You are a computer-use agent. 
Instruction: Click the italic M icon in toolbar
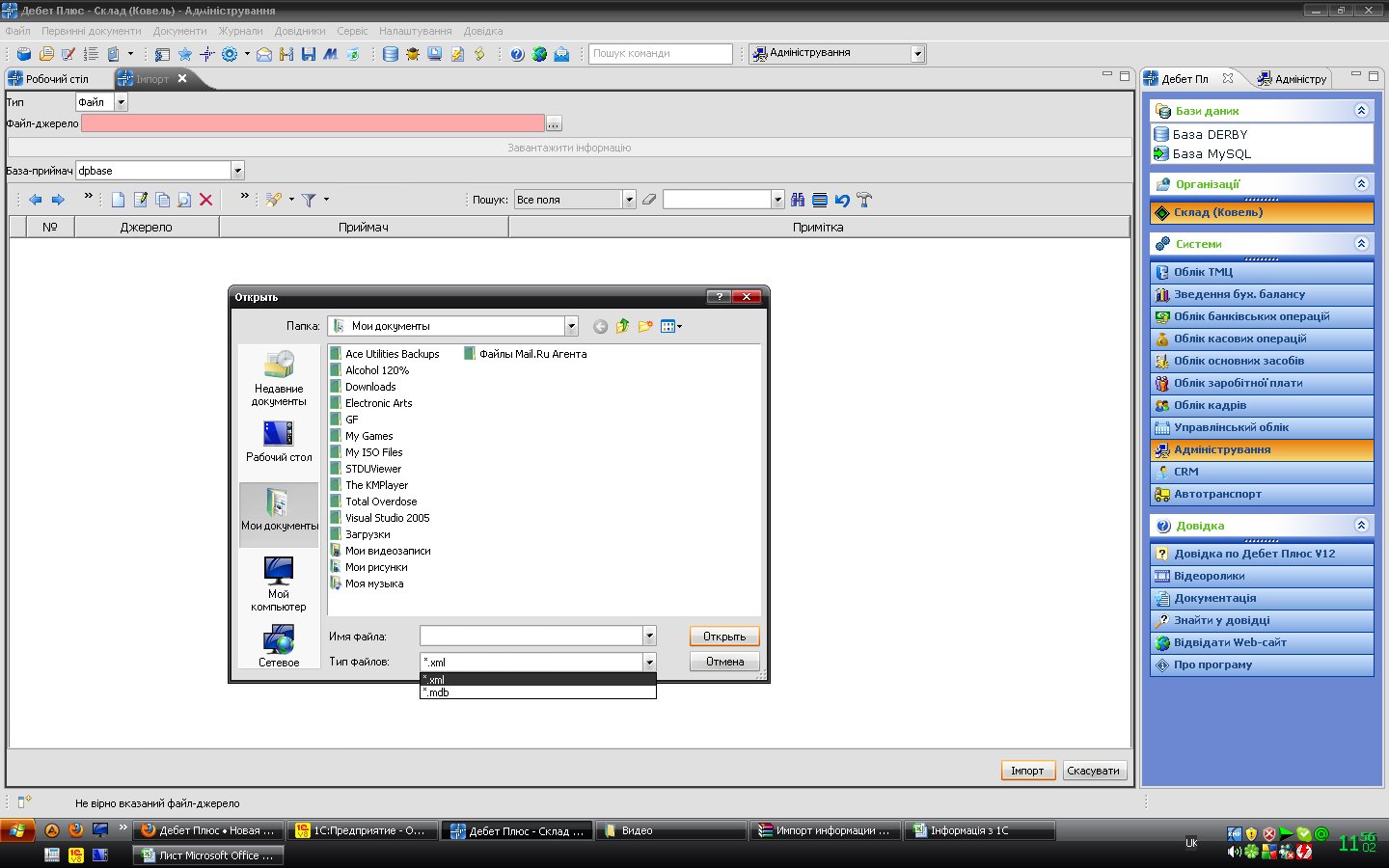pos(331,54)
